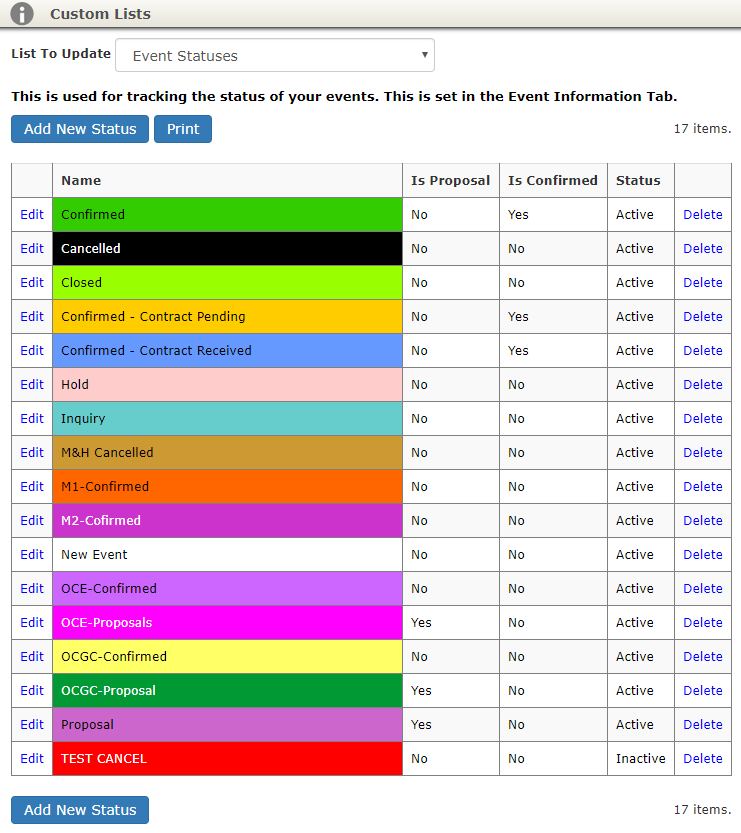Click the top Add New Status button

(80, 129)
